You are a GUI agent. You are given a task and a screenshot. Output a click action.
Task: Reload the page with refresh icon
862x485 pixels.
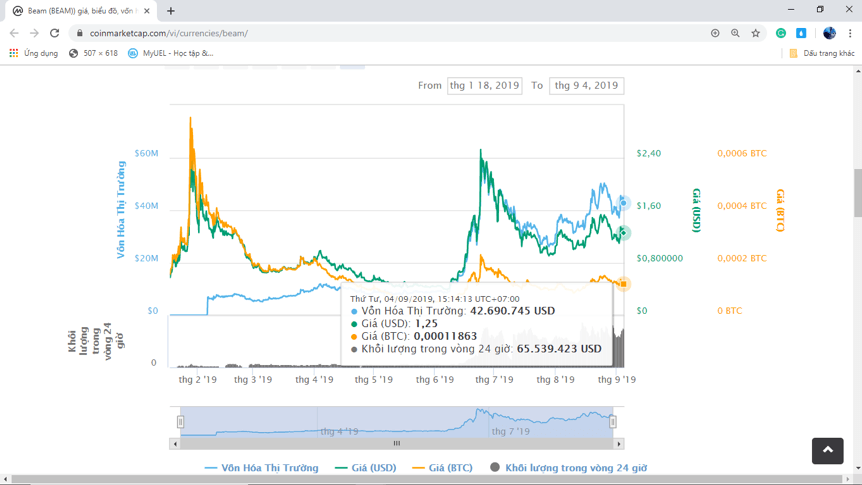54,33
